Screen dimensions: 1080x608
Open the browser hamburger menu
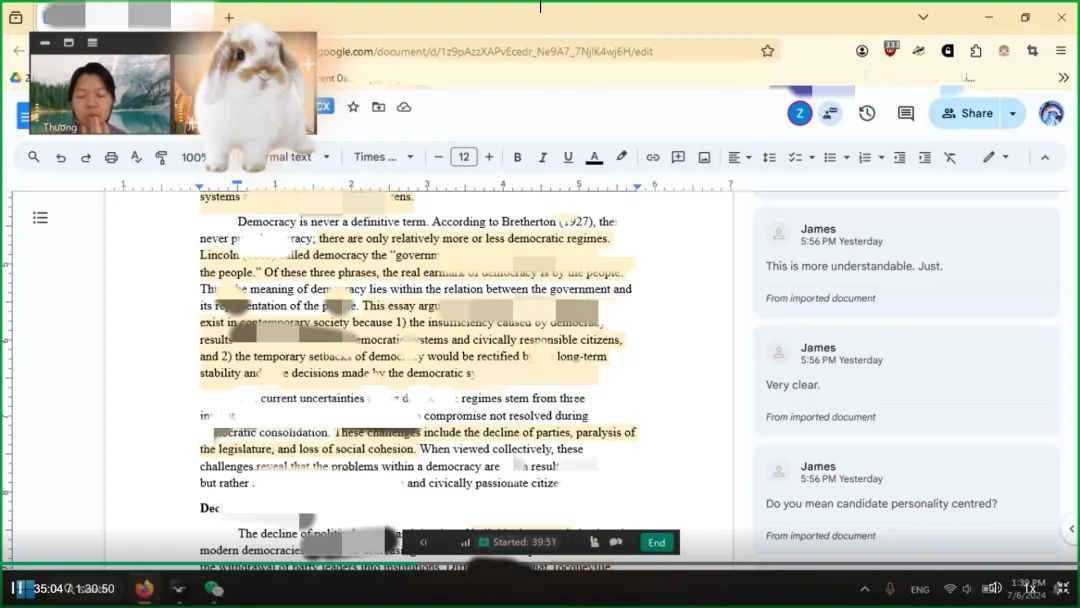tap(1061, 50)
